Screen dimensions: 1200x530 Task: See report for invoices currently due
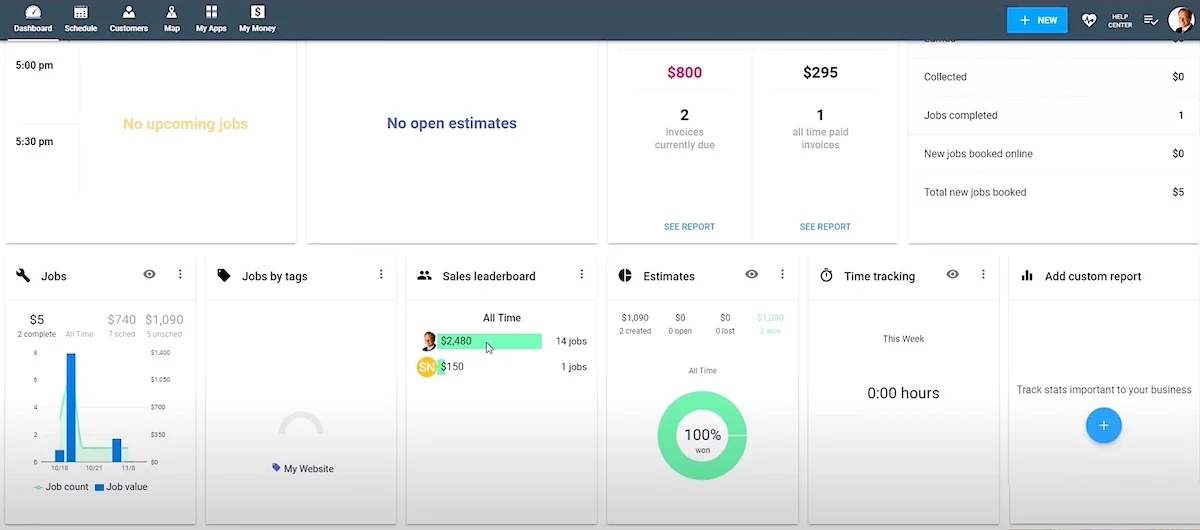689,227
